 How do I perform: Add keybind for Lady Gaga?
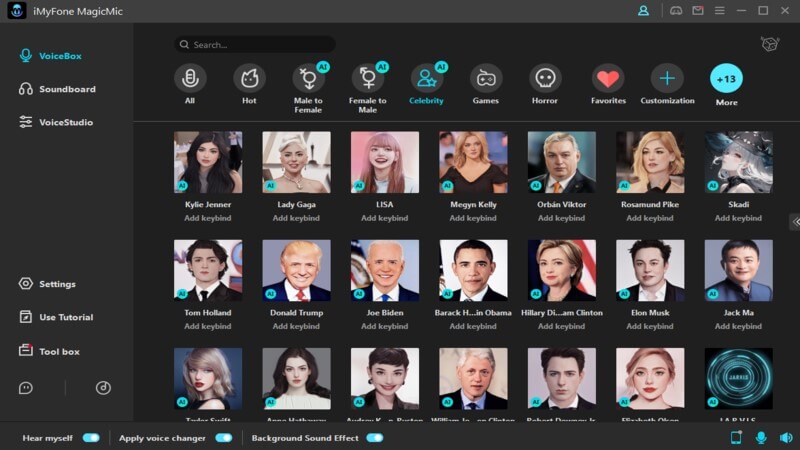pos(296,218)
